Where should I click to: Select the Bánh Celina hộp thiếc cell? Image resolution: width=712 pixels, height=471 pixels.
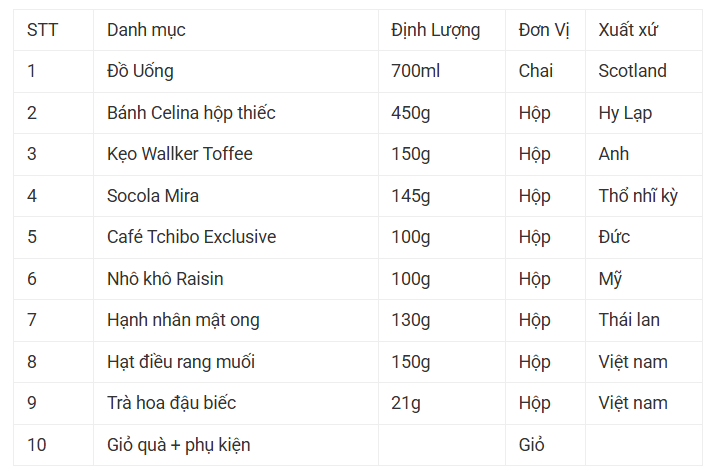(191, 113)
